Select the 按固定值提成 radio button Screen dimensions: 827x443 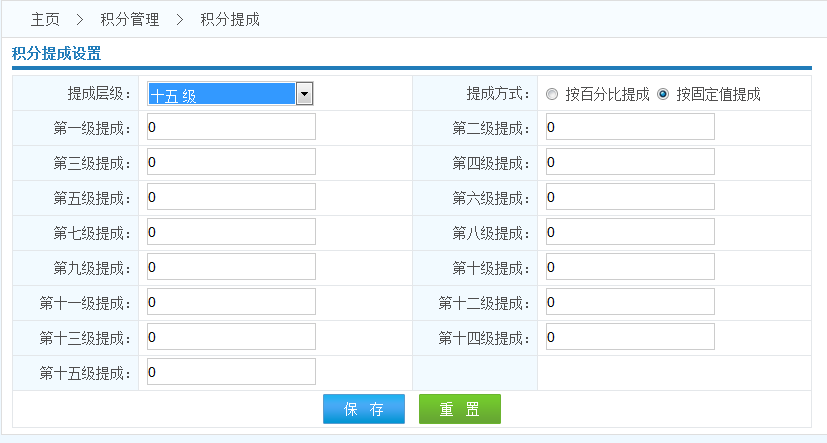[x=663, y=95]
